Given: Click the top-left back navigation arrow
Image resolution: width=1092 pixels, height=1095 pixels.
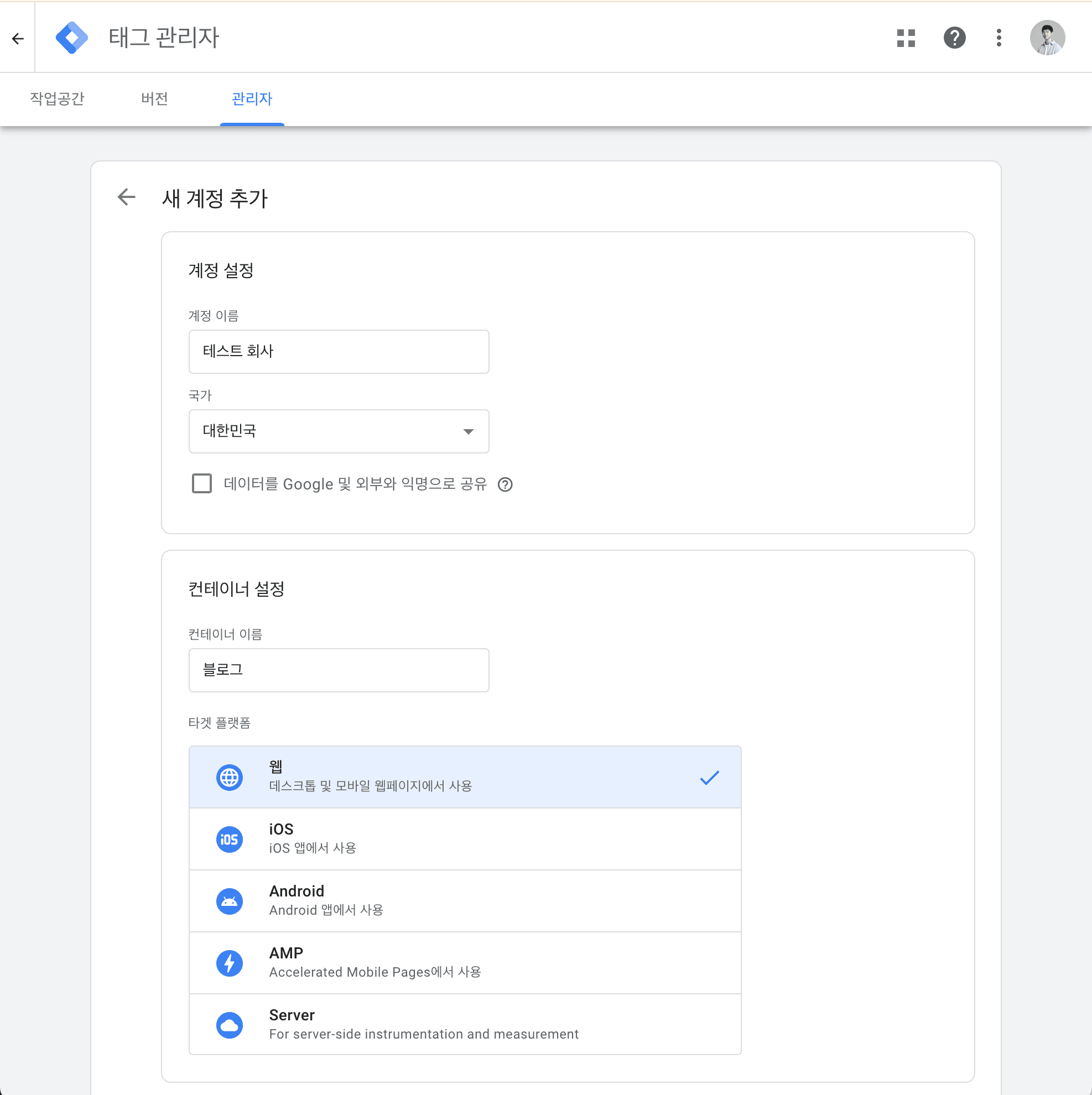Looking at the screenshot, I should coord(18,38).
